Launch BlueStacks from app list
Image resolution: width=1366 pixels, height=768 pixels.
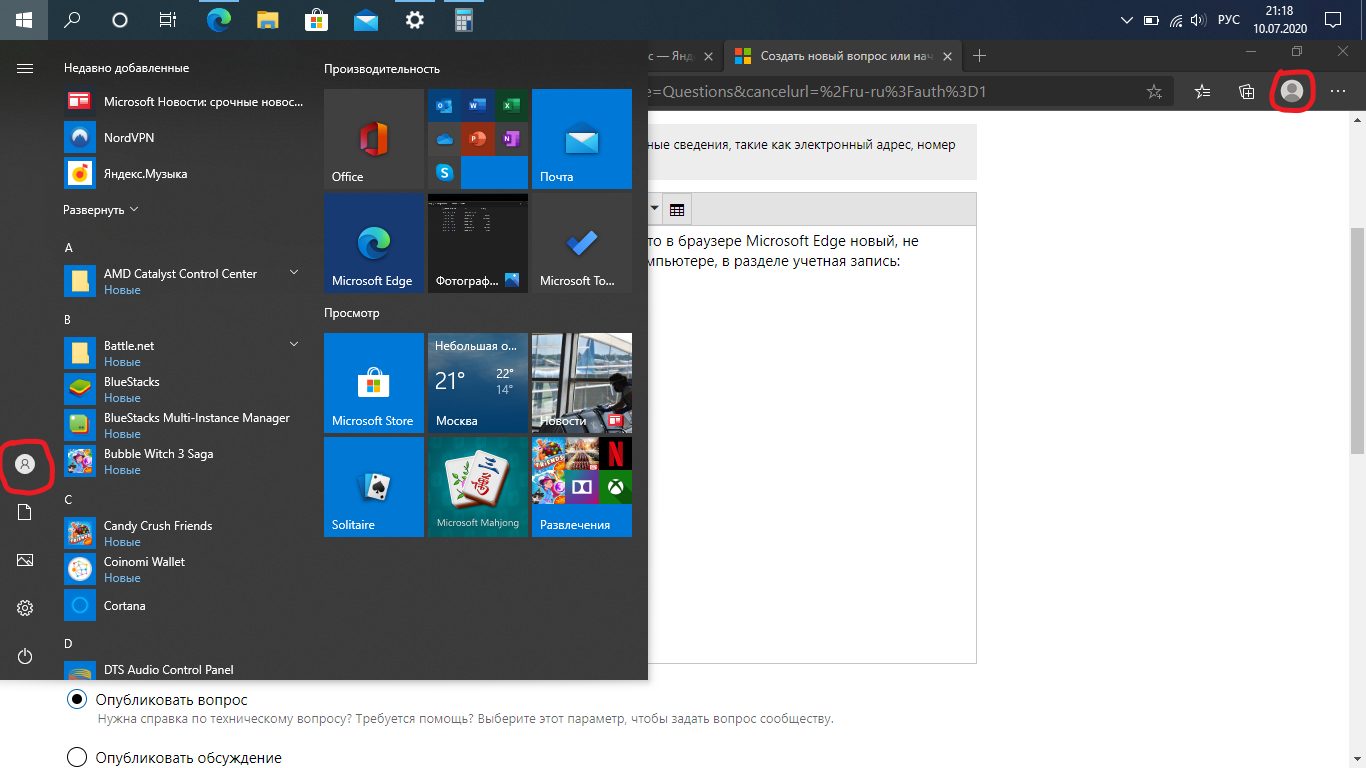[x=184, y=389]
